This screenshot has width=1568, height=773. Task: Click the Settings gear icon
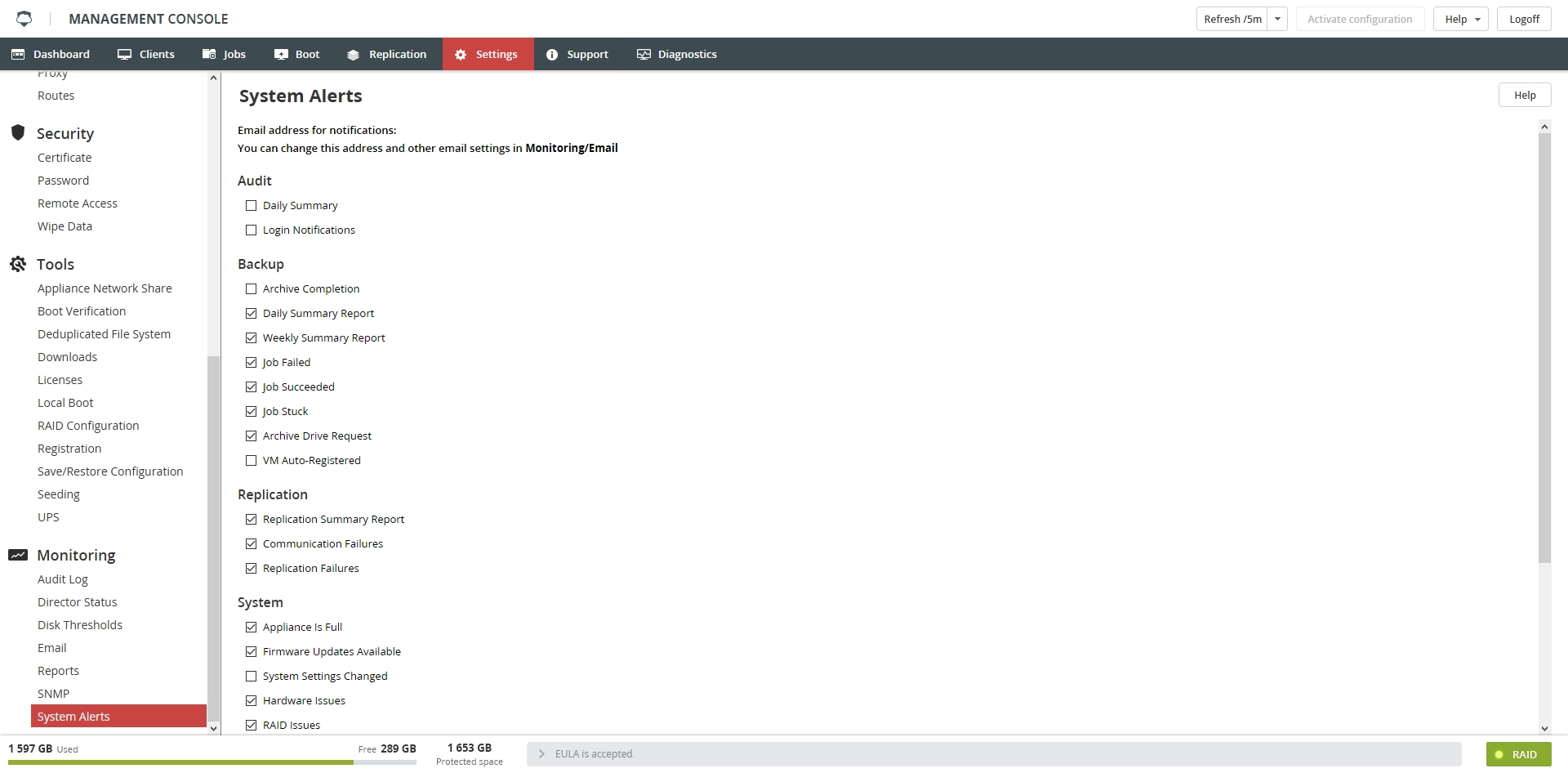[x=461, y=55]
